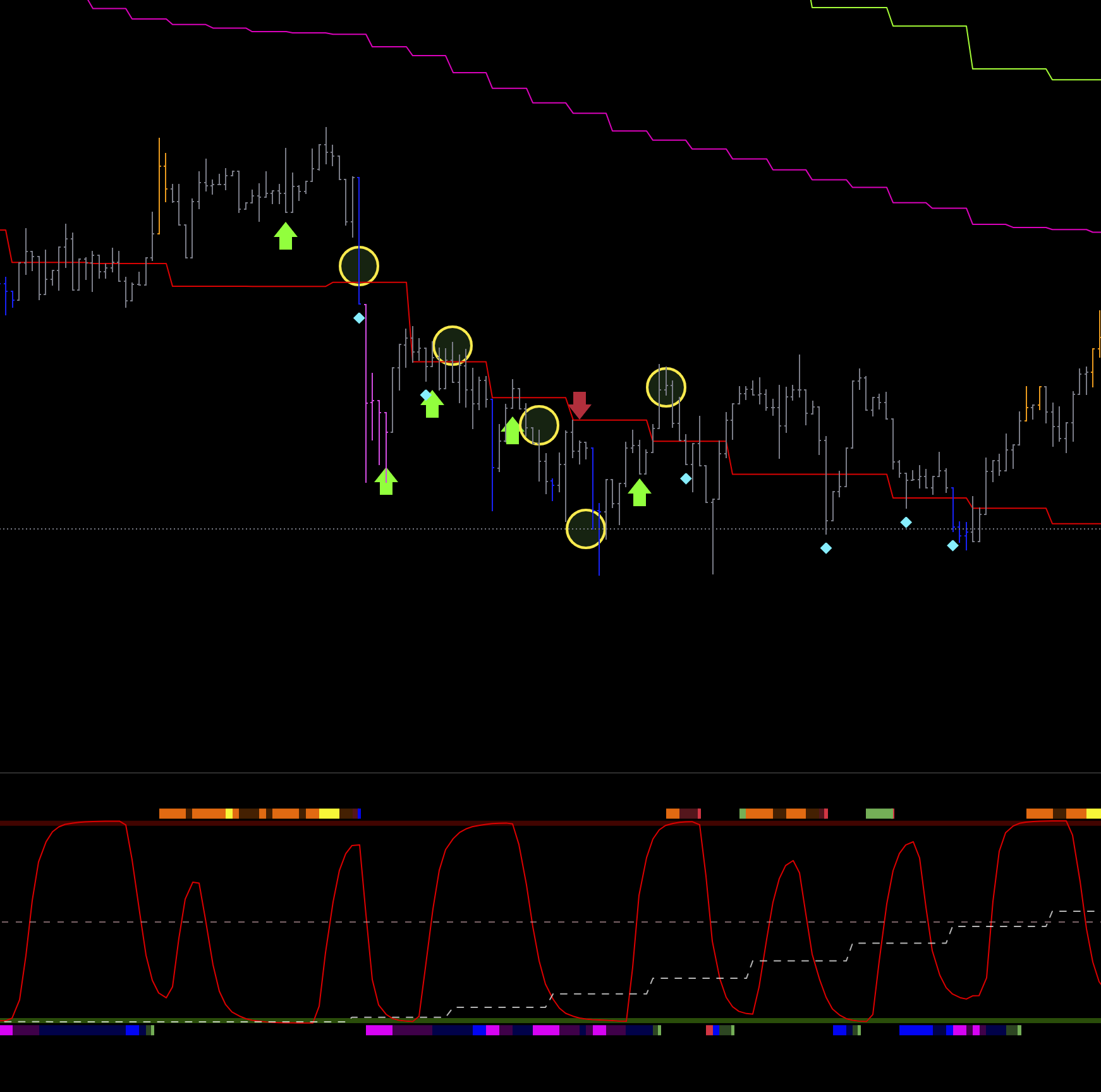
Task: Click widest bright blue block in lower strip
Action: point(916,1030)
